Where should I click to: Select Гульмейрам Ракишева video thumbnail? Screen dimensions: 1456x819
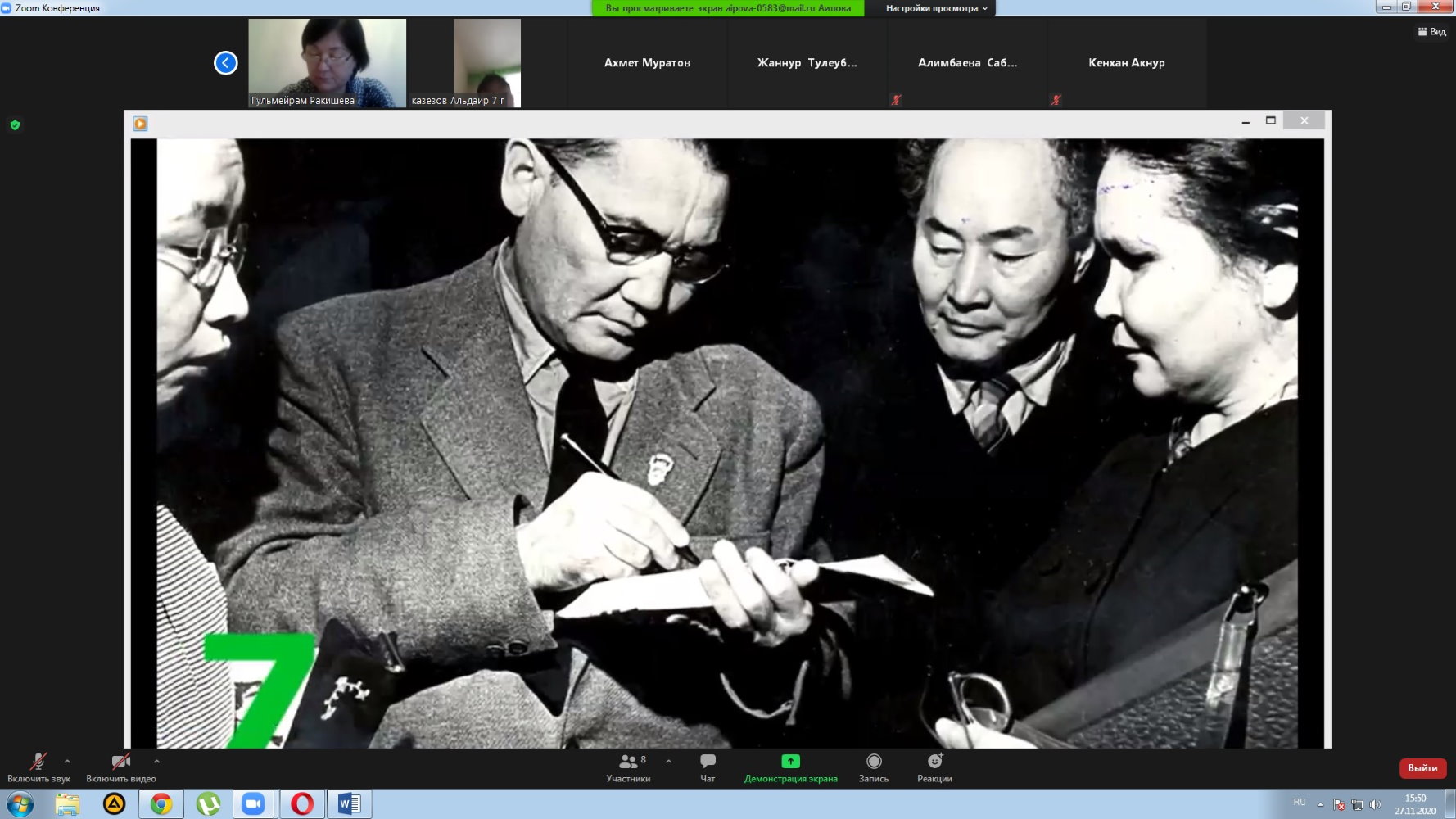point(327,63)
